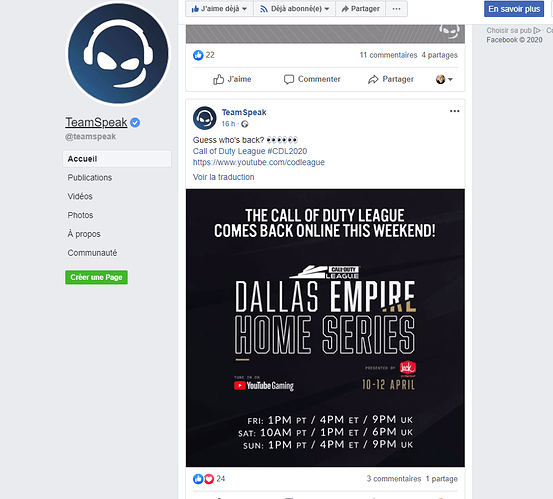Viewport: 553px width, 499px height.
Task: Click the J'aime thumbs-up on the first post
Action: 218,79
